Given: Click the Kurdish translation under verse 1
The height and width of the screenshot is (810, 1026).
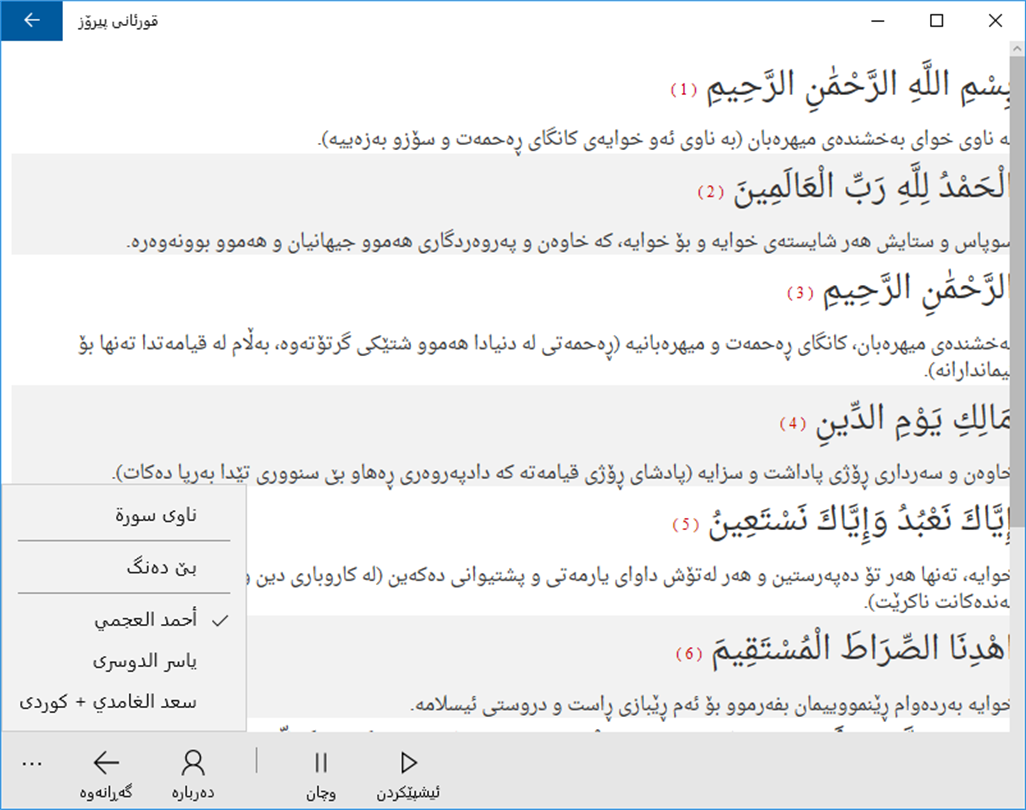Looking at the screenshot, I should 664,139.
